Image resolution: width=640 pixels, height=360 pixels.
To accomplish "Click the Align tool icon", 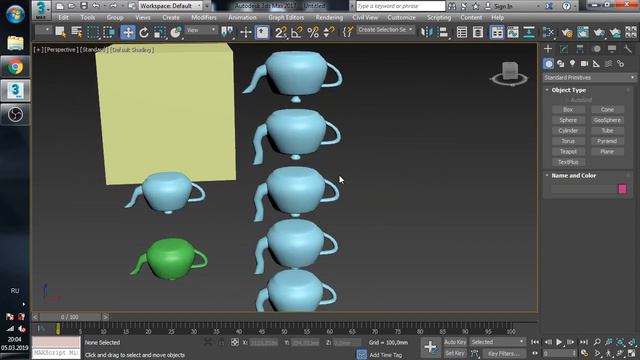I will (443, 32).
